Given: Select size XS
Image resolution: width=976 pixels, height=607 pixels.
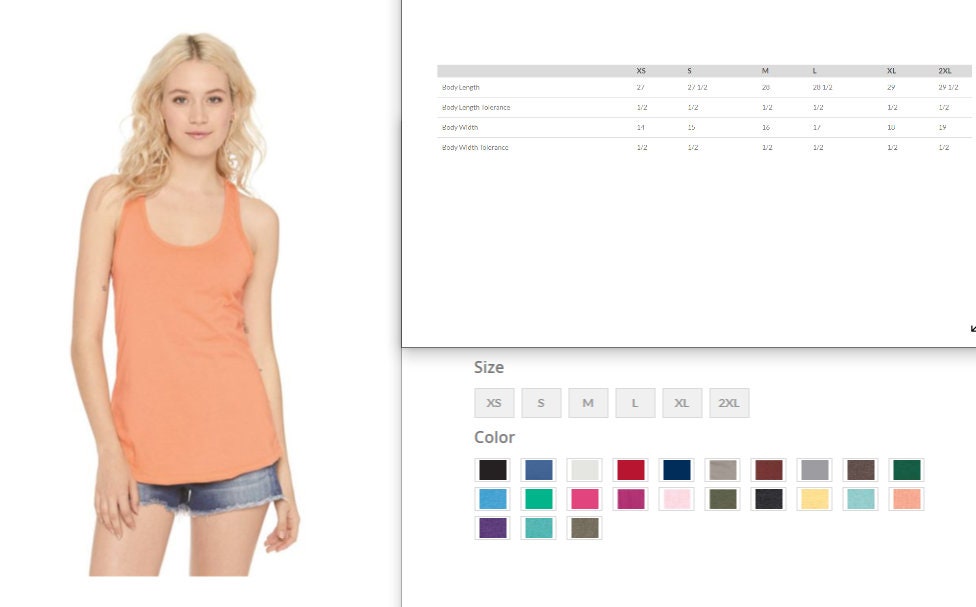Looking at the screenshot, I should pos(493,403).
